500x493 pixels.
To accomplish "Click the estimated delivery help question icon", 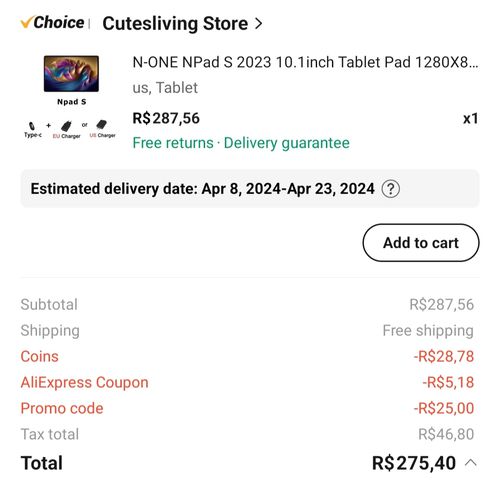I will (390, 189).
